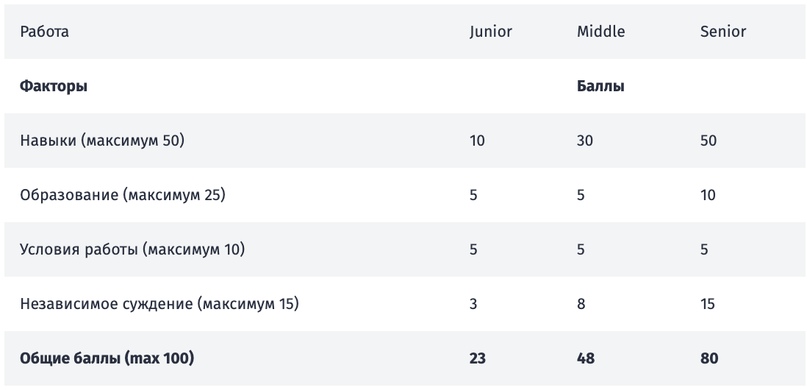Select the Условия работы (максимум 10) label
807x390 pixels.
point(132,250)
